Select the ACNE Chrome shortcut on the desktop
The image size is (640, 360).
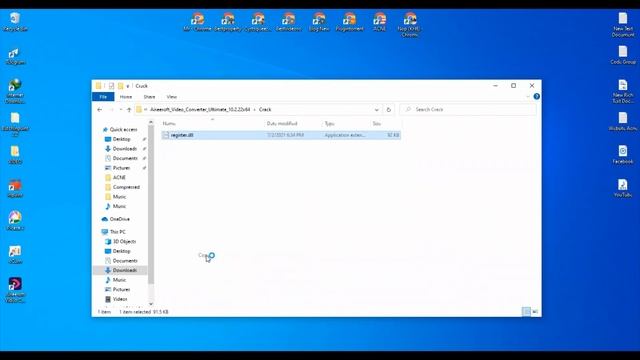tap(380, 22)
